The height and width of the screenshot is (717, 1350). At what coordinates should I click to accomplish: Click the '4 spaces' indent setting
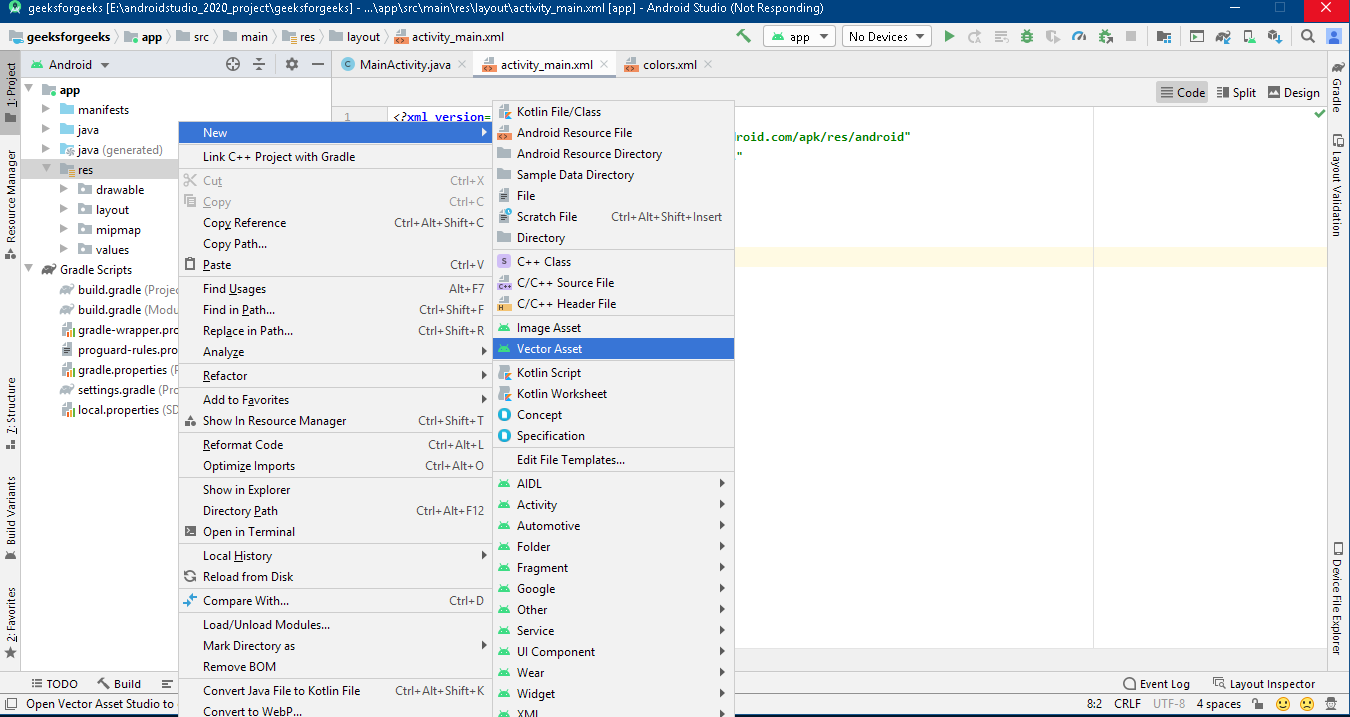(1218, 704)
